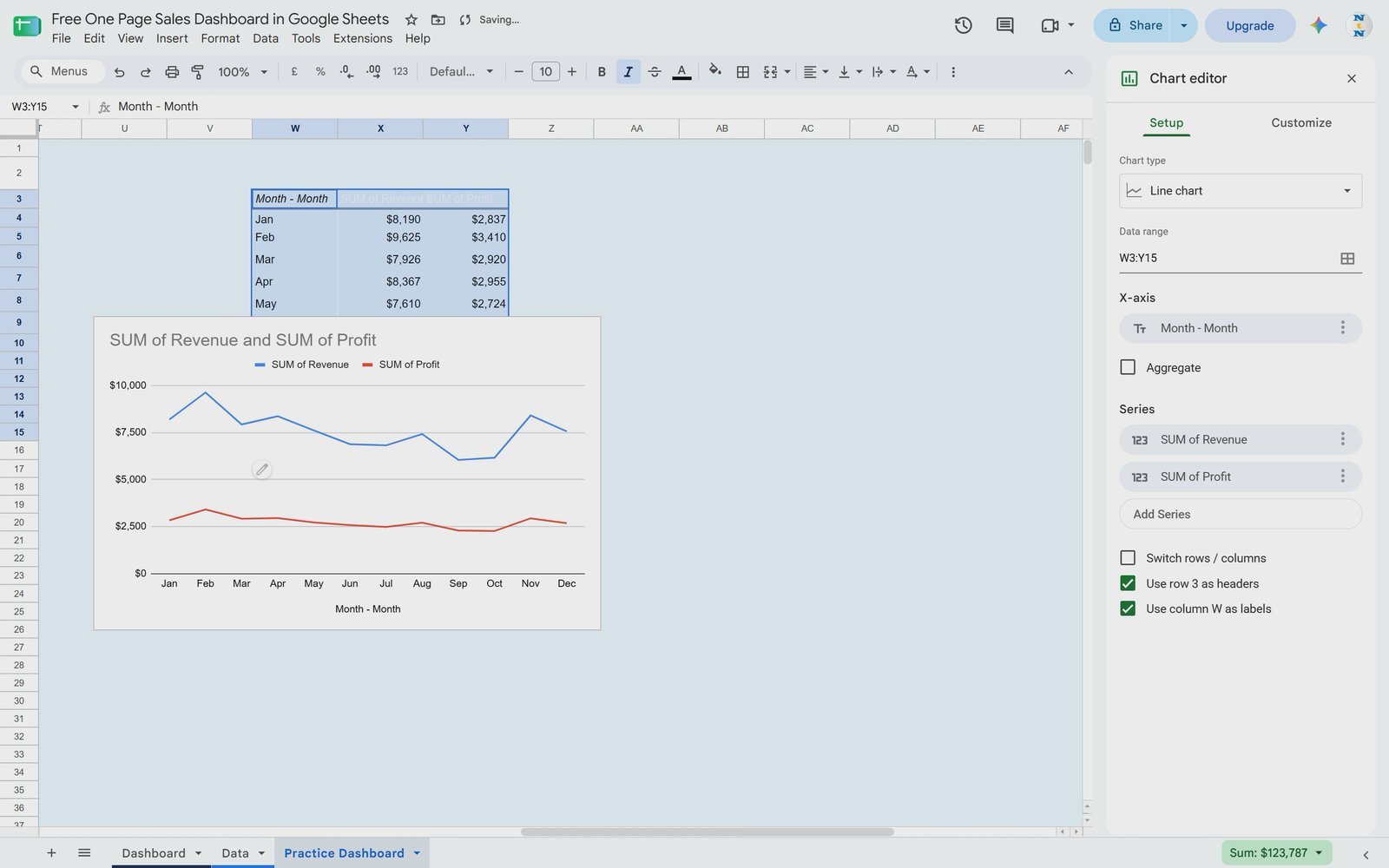Open text rotation dropdown

[x=918, y=72]
